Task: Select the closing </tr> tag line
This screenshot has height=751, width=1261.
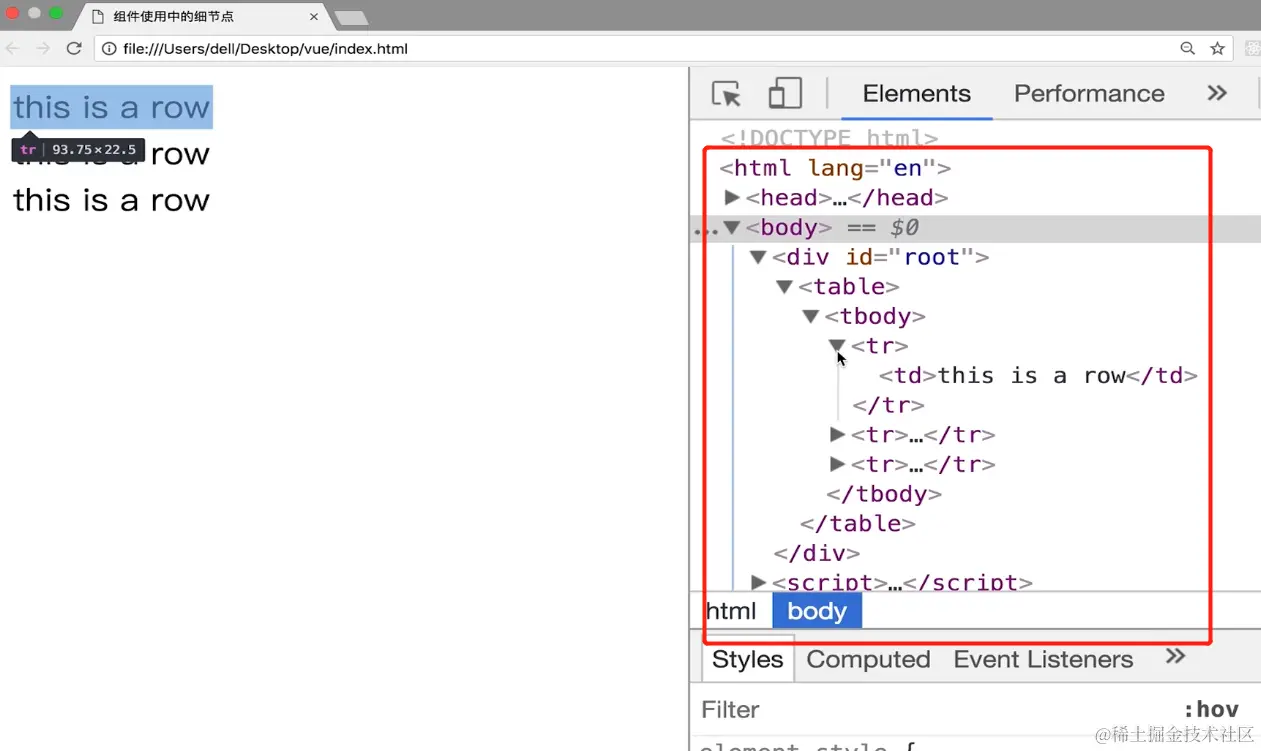Action: (888, 405)
